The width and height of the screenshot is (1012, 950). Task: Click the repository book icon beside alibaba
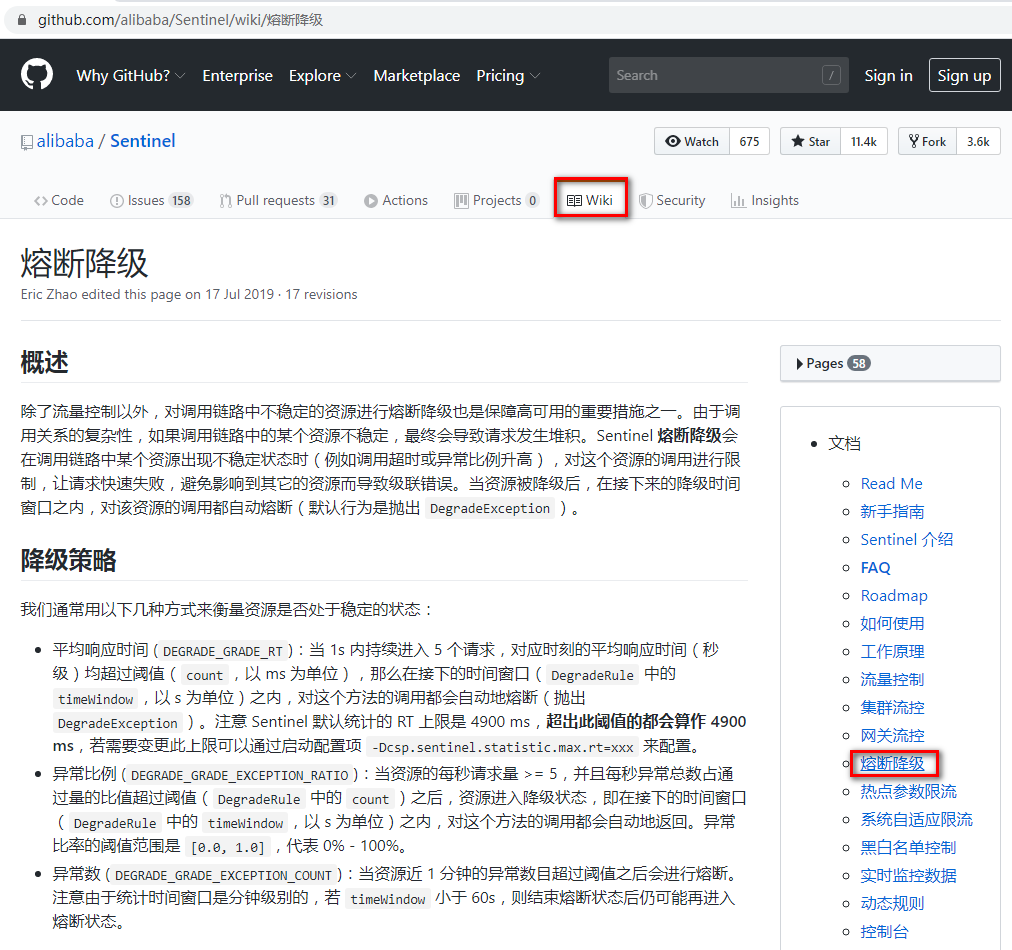pos(26,142)
